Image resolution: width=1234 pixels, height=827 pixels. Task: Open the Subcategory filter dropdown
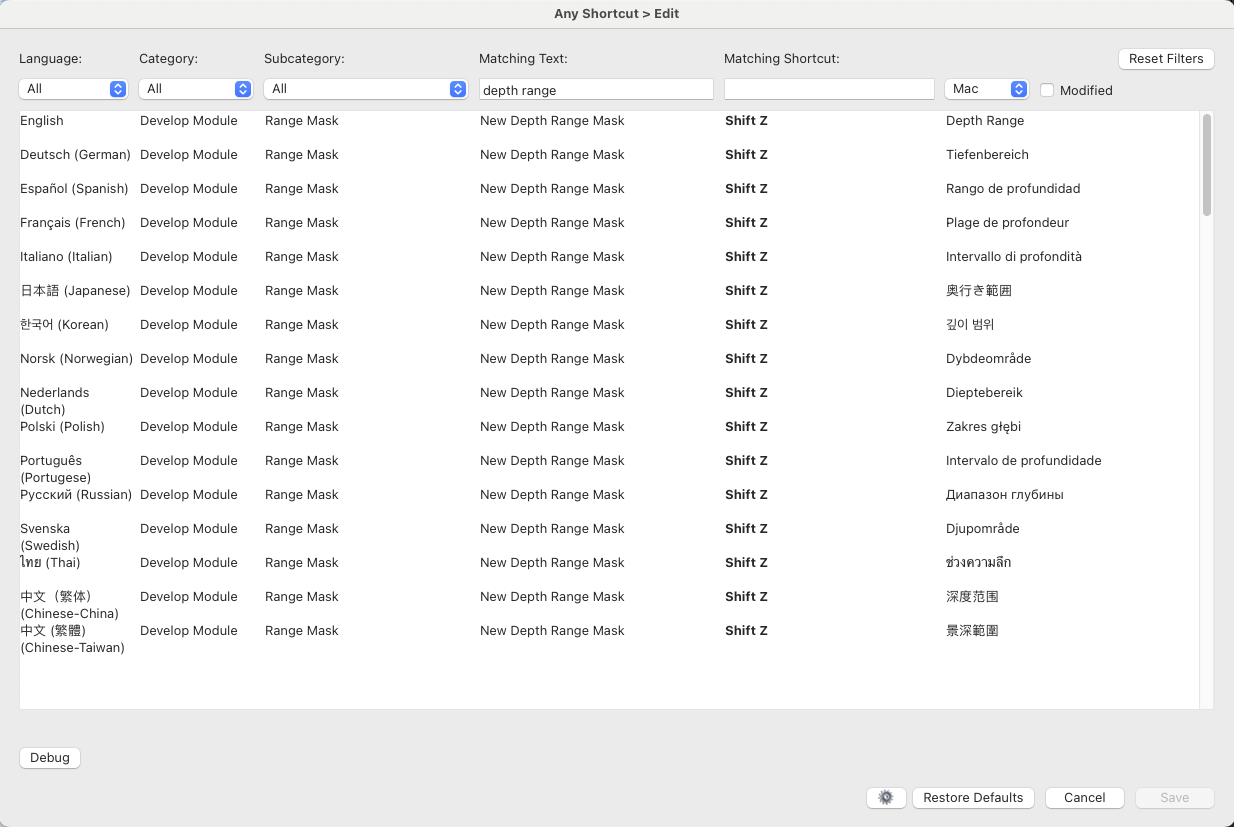coord(366,89)
